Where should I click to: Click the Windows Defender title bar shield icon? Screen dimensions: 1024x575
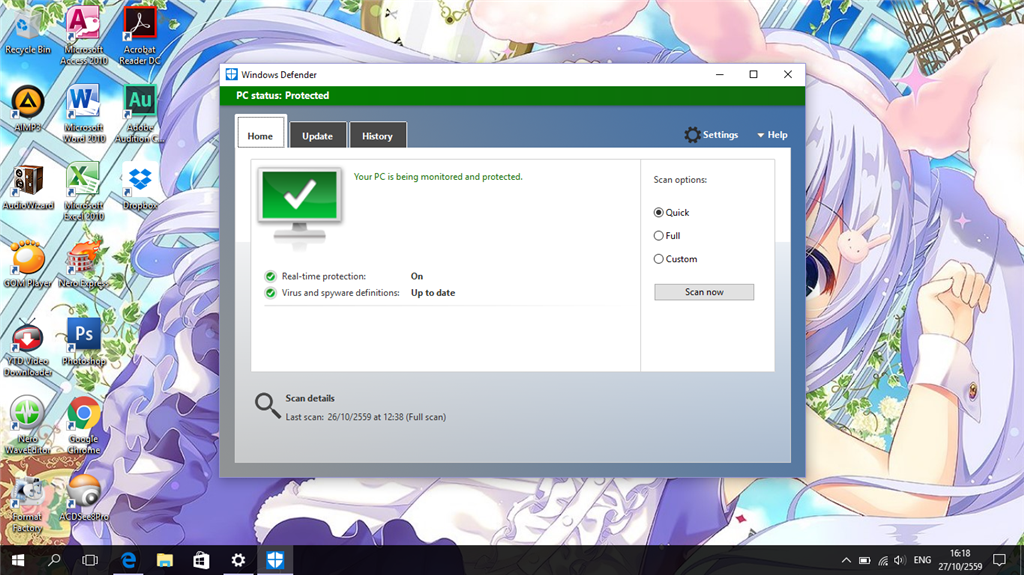[x=231, y=74]
